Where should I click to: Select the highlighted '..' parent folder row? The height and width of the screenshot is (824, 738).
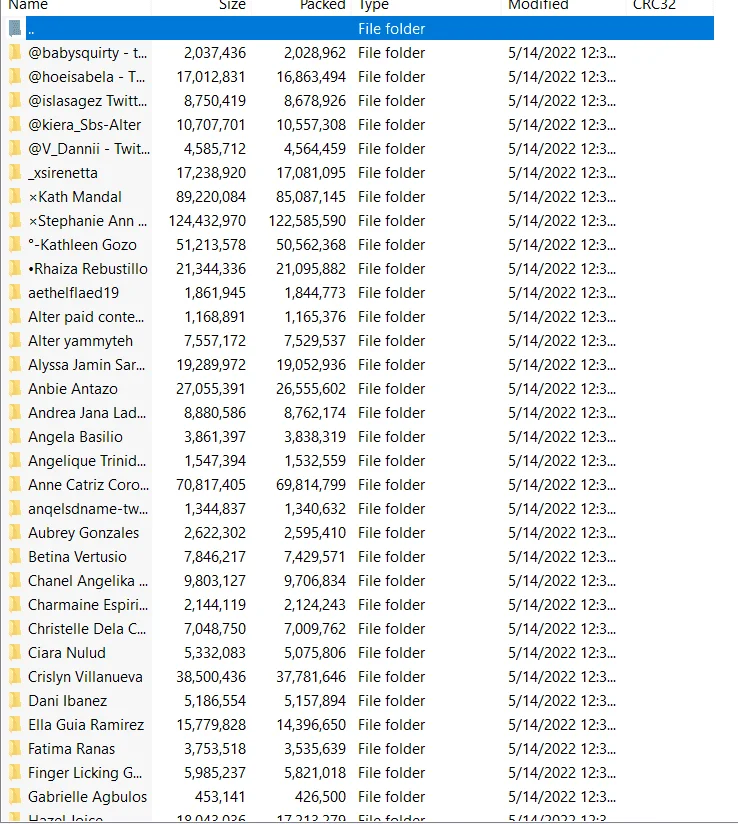[370, 28]
